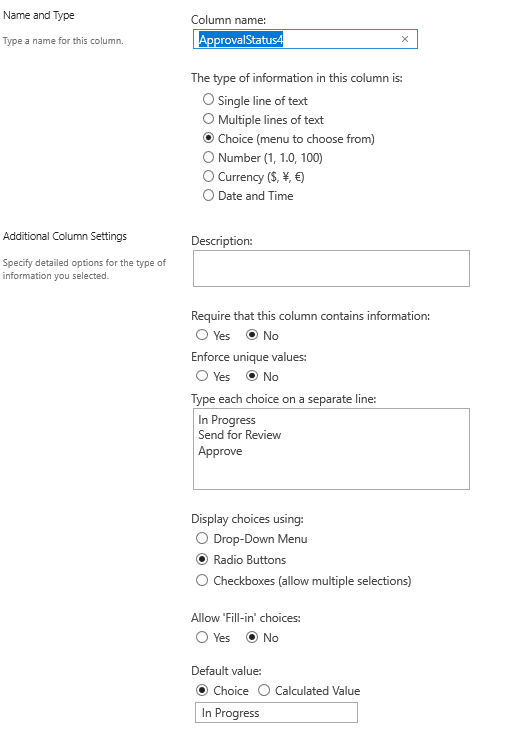Pick Currency column type
This screenshot has height=731, width=528.
208,176
